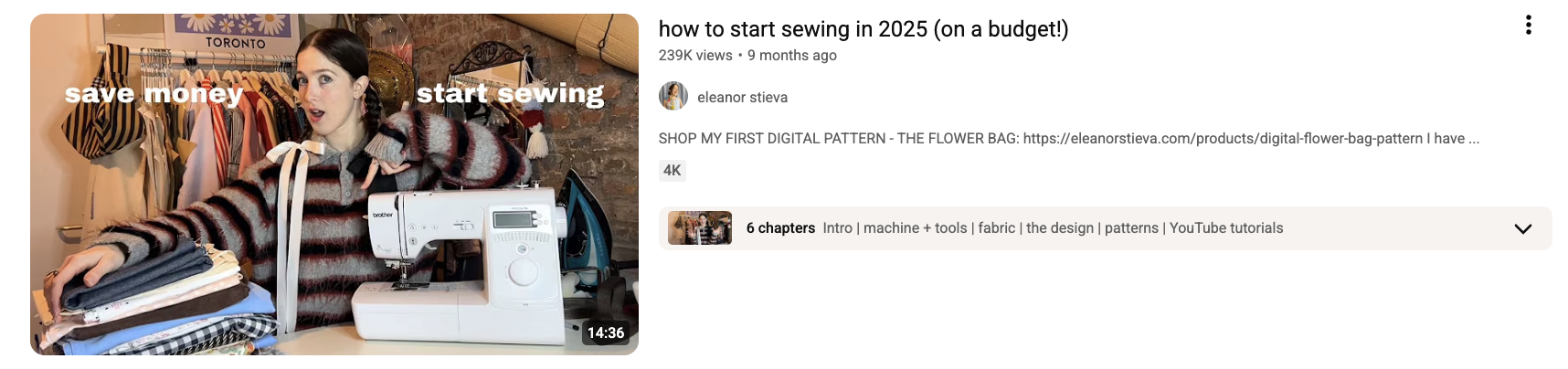The width and height of the screenshot is (1568, 369).
Task: Click the "239K views" metadata text
Action: [695, 55]
